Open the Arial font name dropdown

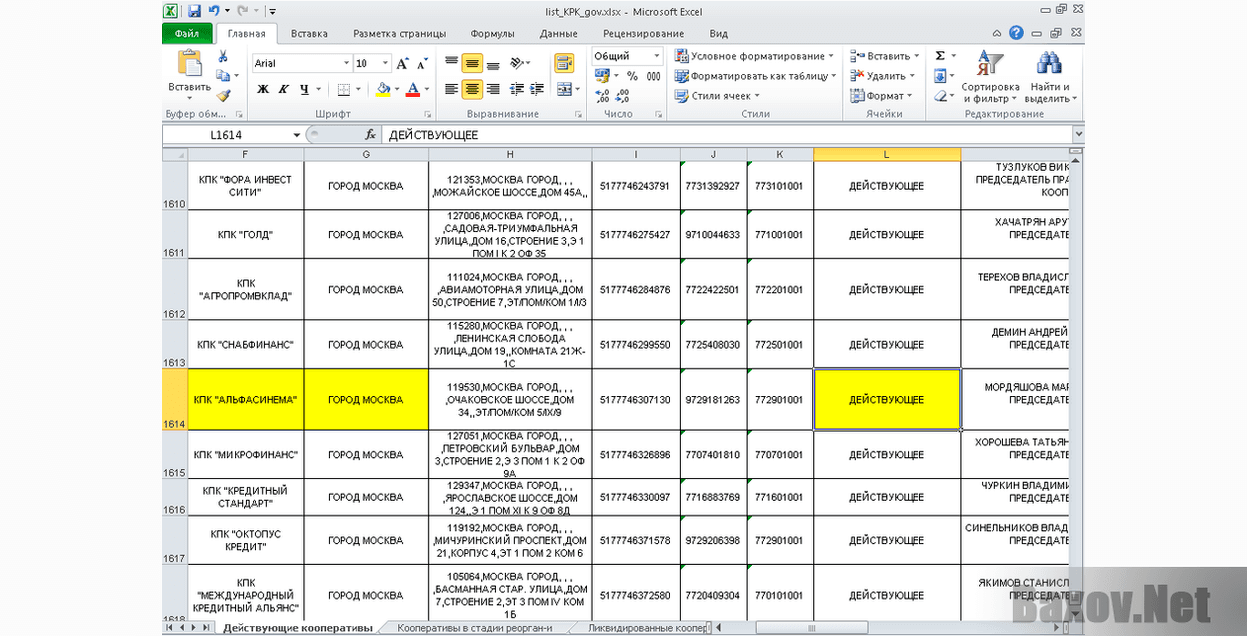pyautogui.click(x=346, y=63)
